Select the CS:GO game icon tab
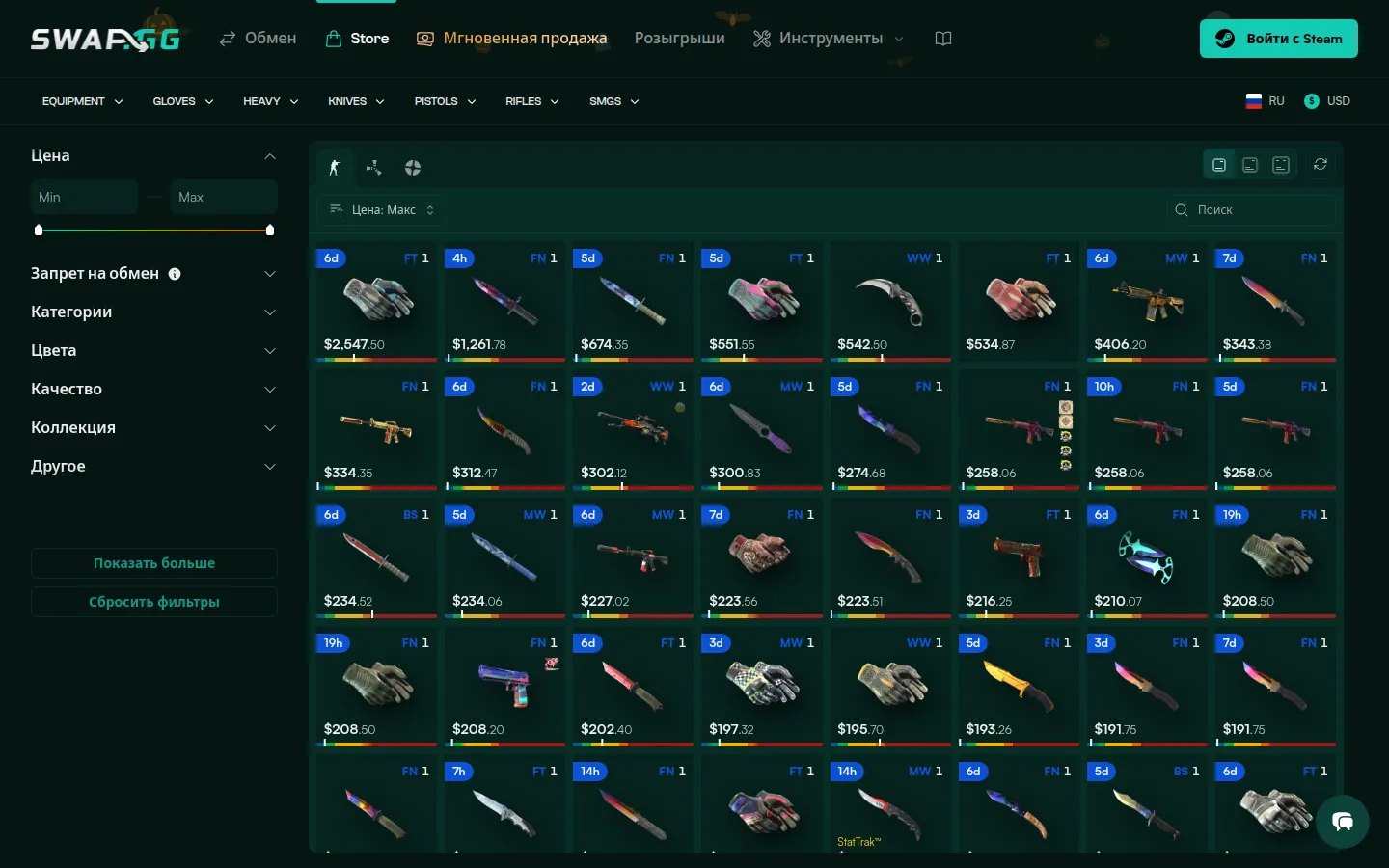Viewport: 1389px width, 868px height. pyautogui.click(x=335, y=168)
